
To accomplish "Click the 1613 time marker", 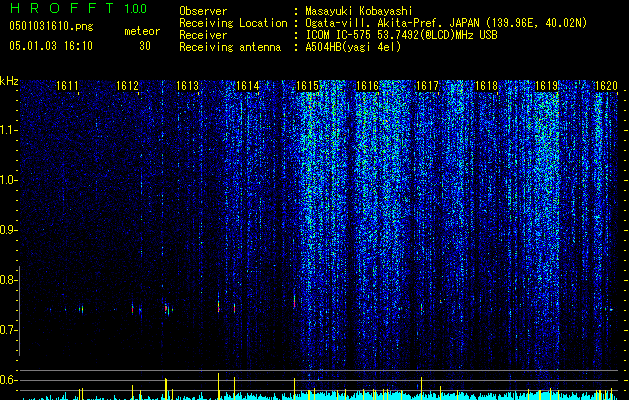I will click(x=188, y=86).
